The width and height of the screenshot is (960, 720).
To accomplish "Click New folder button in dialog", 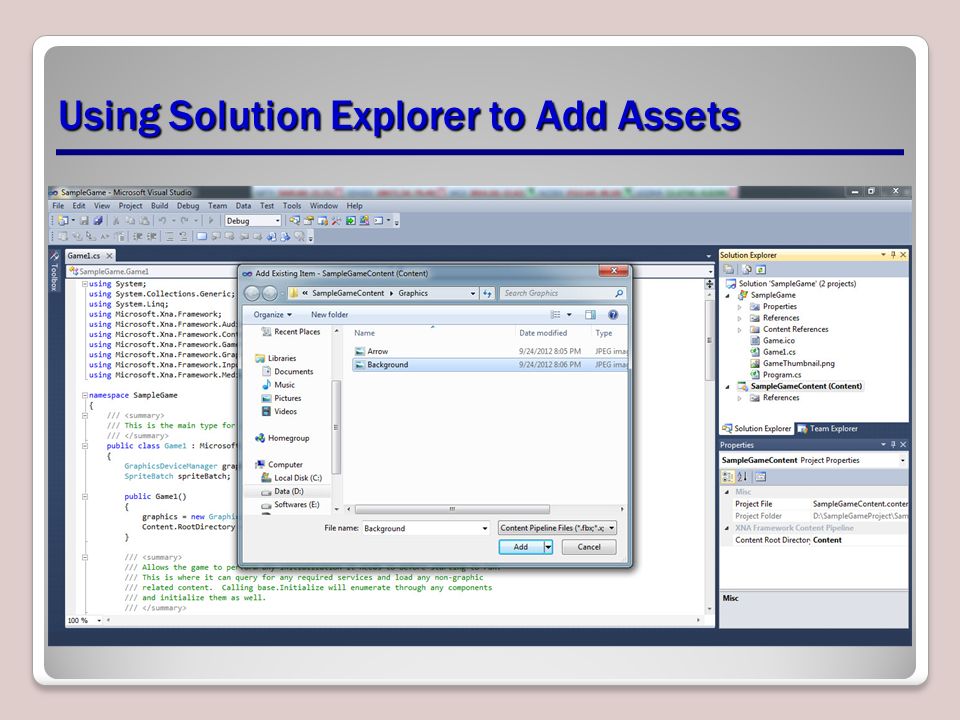I will [329, 315].
